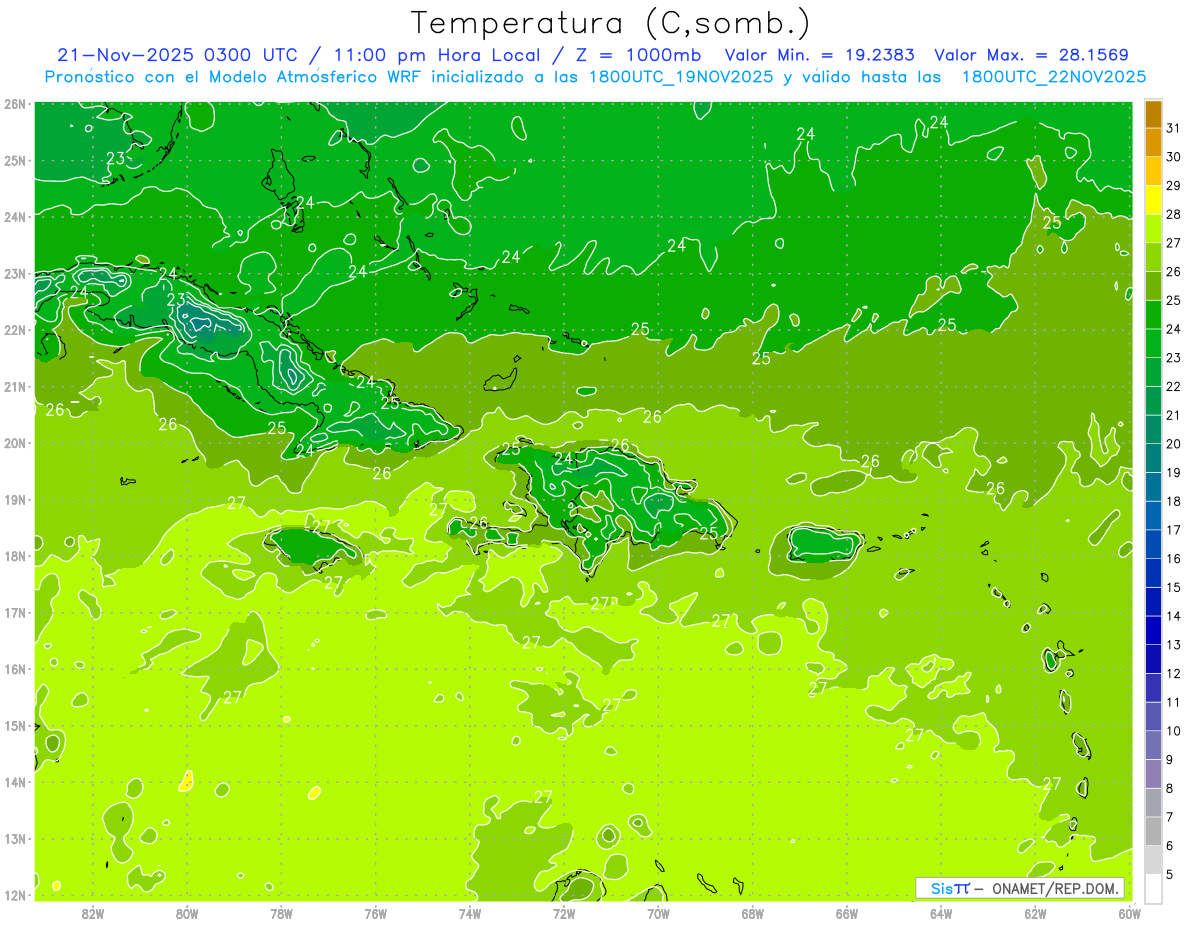
Task: Pick the dark orange legend swatch above 31
Action: coord(1153,114)
